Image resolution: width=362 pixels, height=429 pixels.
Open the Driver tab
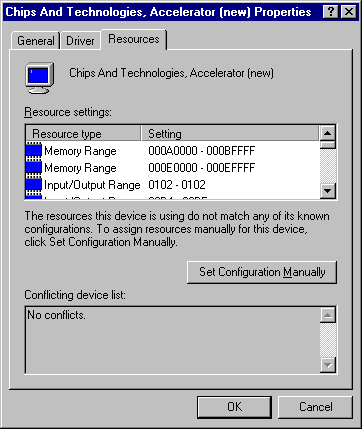pos(80,41)
